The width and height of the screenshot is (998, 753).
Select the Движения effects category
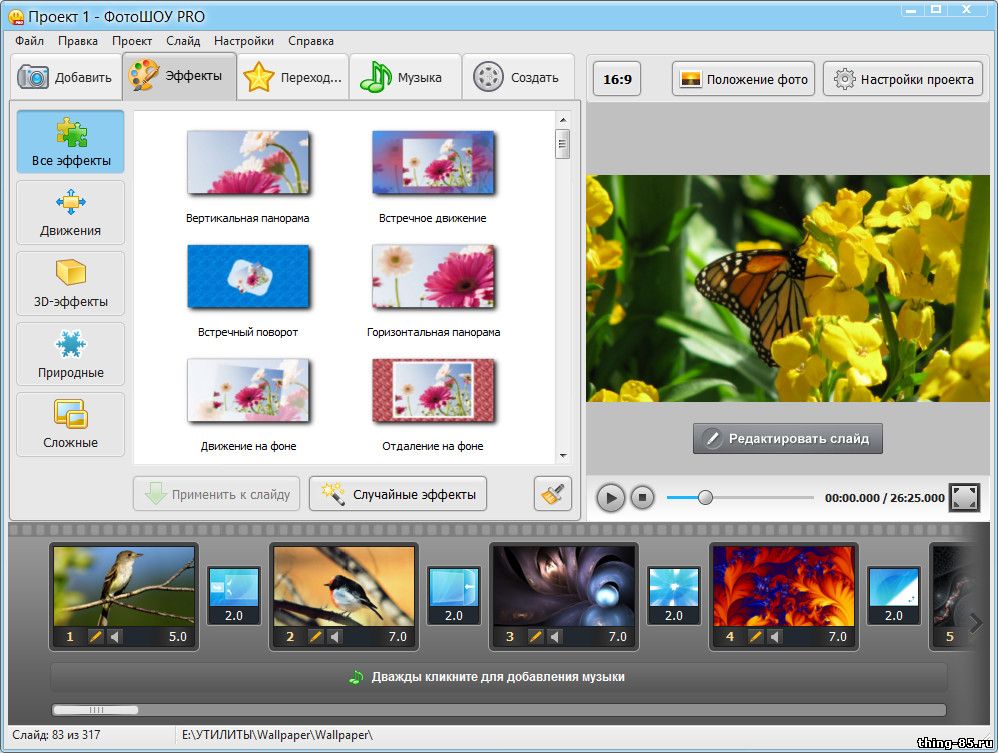click(x=71, y=213)
